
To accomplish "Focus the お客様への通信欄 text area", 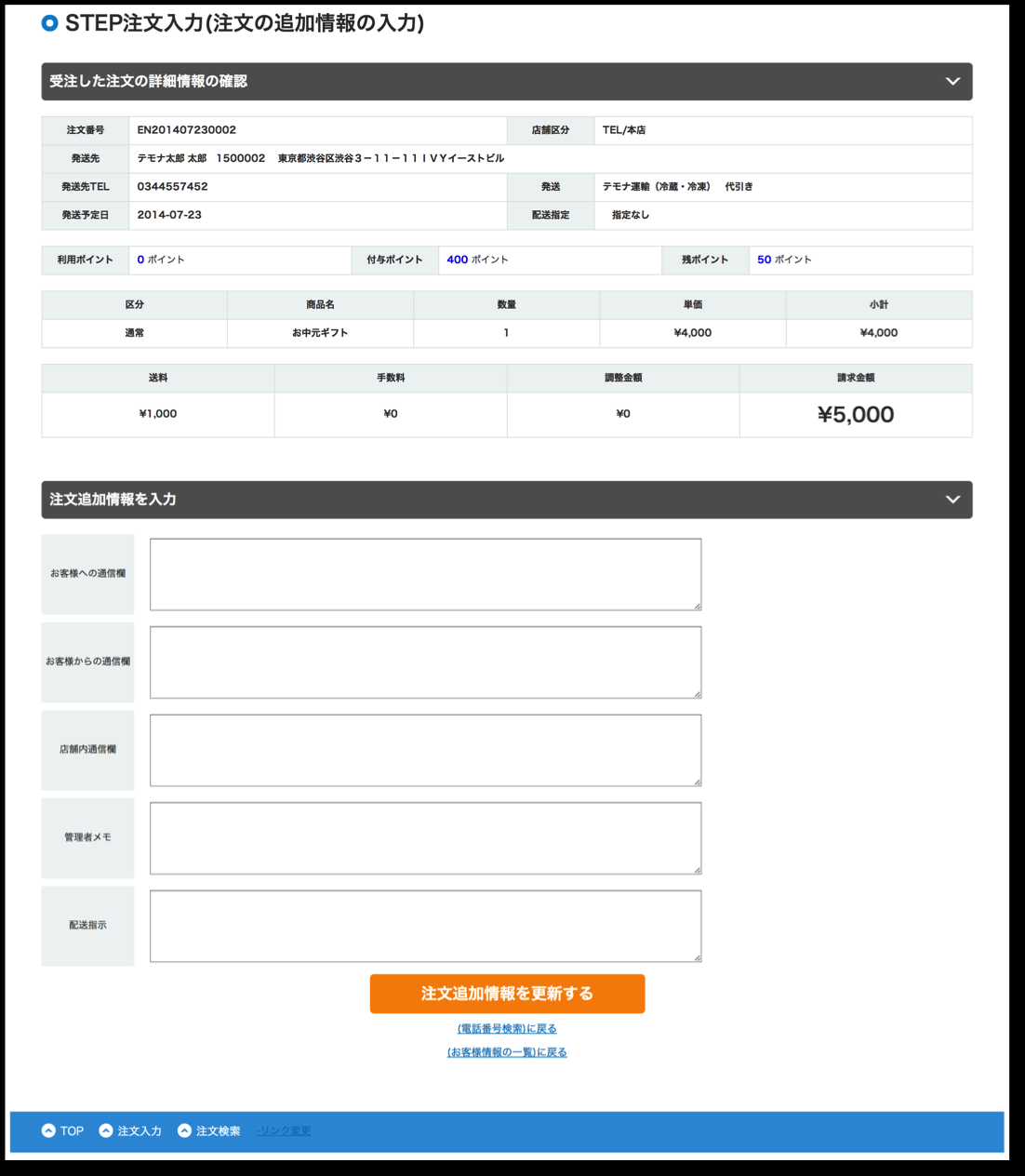I will pos(425,574).
